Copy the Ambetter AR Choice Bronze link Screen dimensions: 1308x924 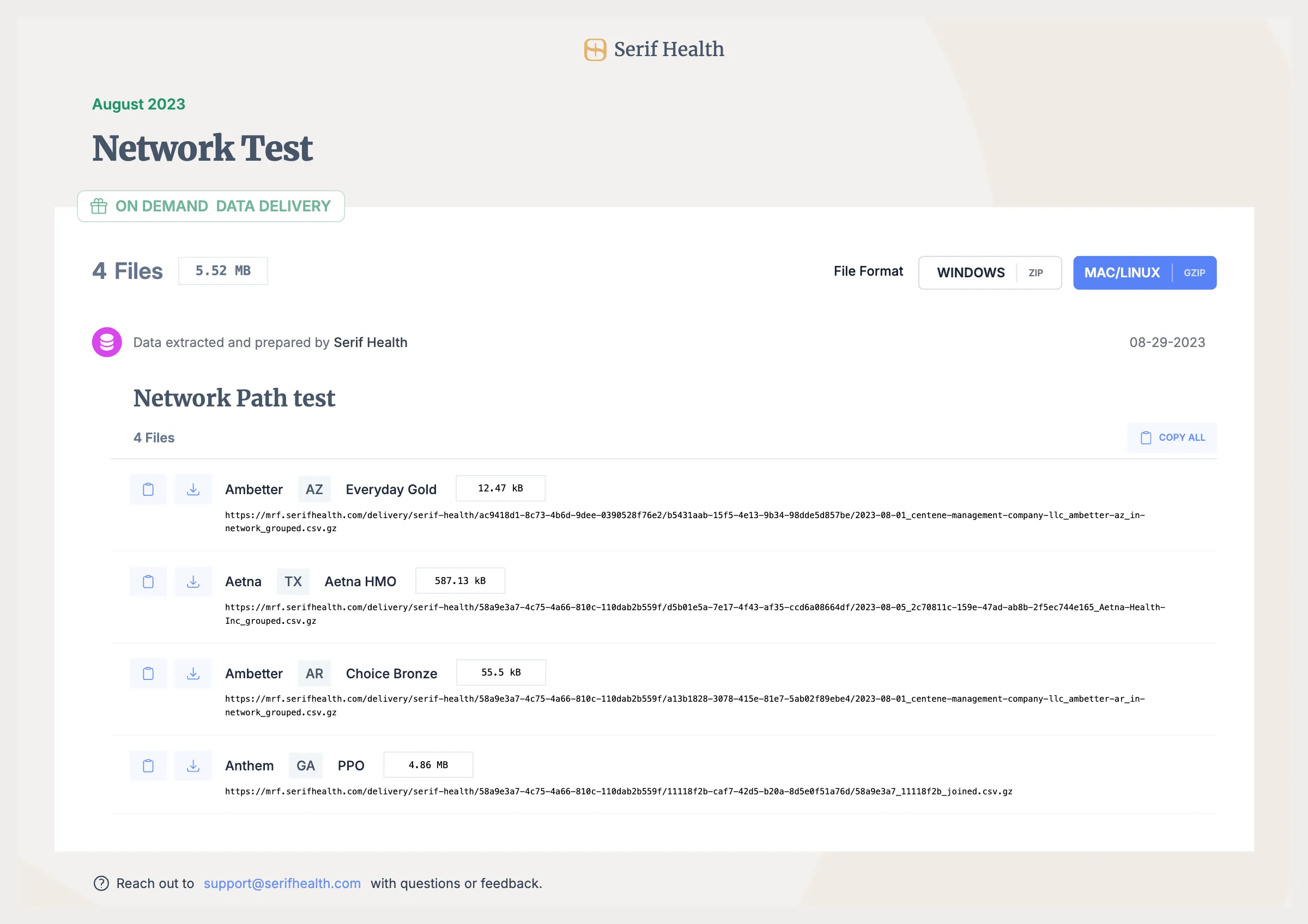tap(148, 673)
